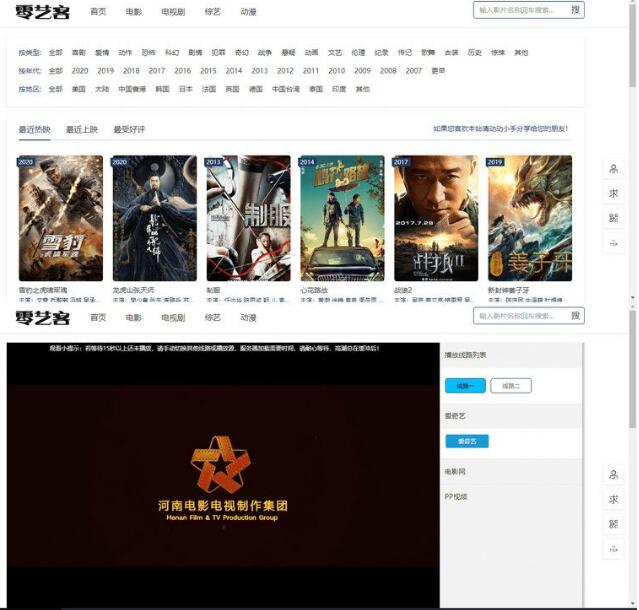The image size is (639, 610).
Task: Click the 搜 search button on the player page header
Action: [x=575, y=315]
